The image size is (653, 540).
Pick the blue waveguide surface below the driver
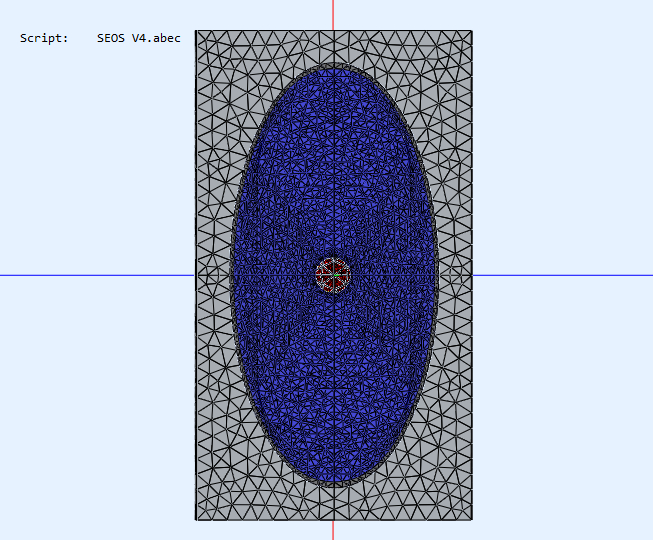(333, 390)
